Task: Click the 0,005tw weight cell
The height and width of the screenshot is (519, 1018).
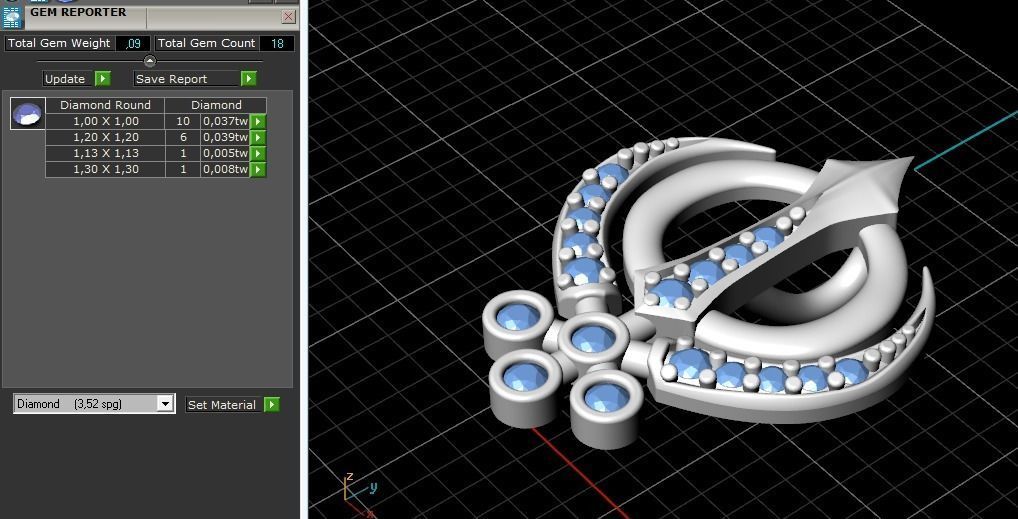Action: (225, 153)
